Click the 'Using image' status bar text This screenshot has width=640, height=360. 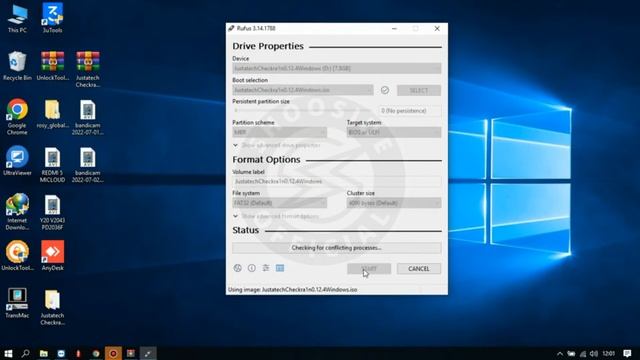click(293, 289)
